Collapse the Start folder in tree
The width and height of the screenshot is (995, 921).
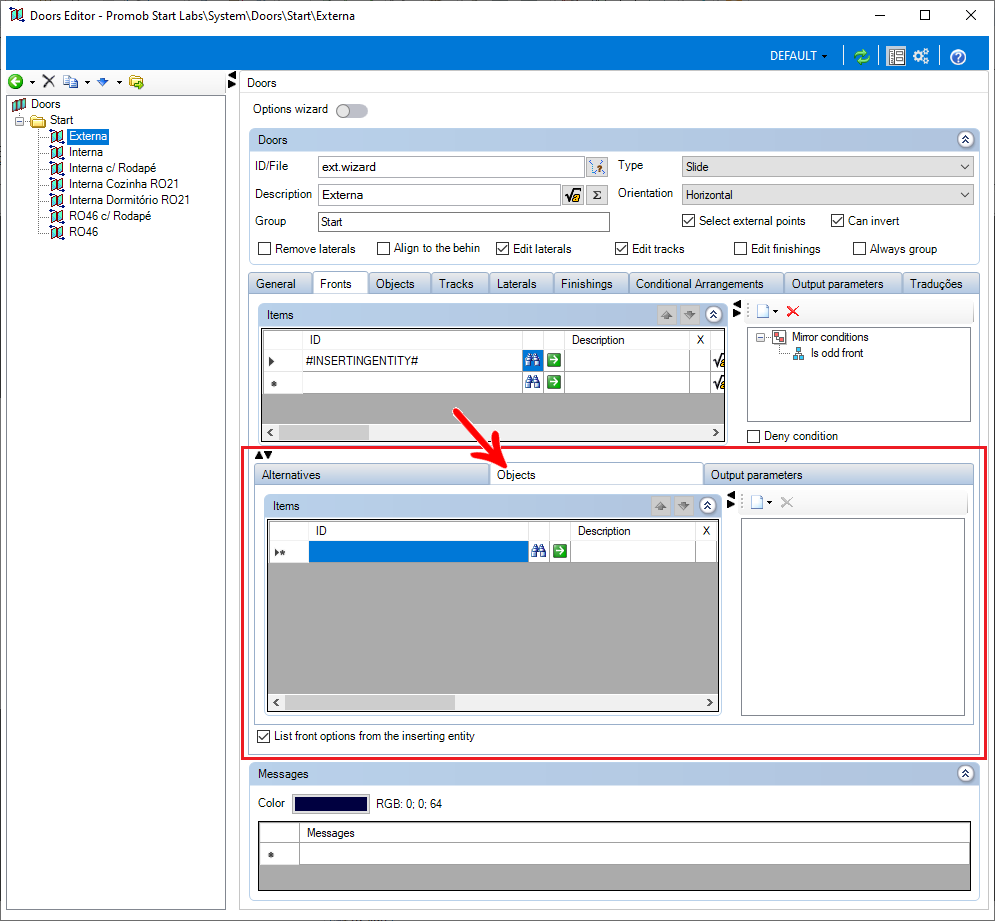coord(20,120)
